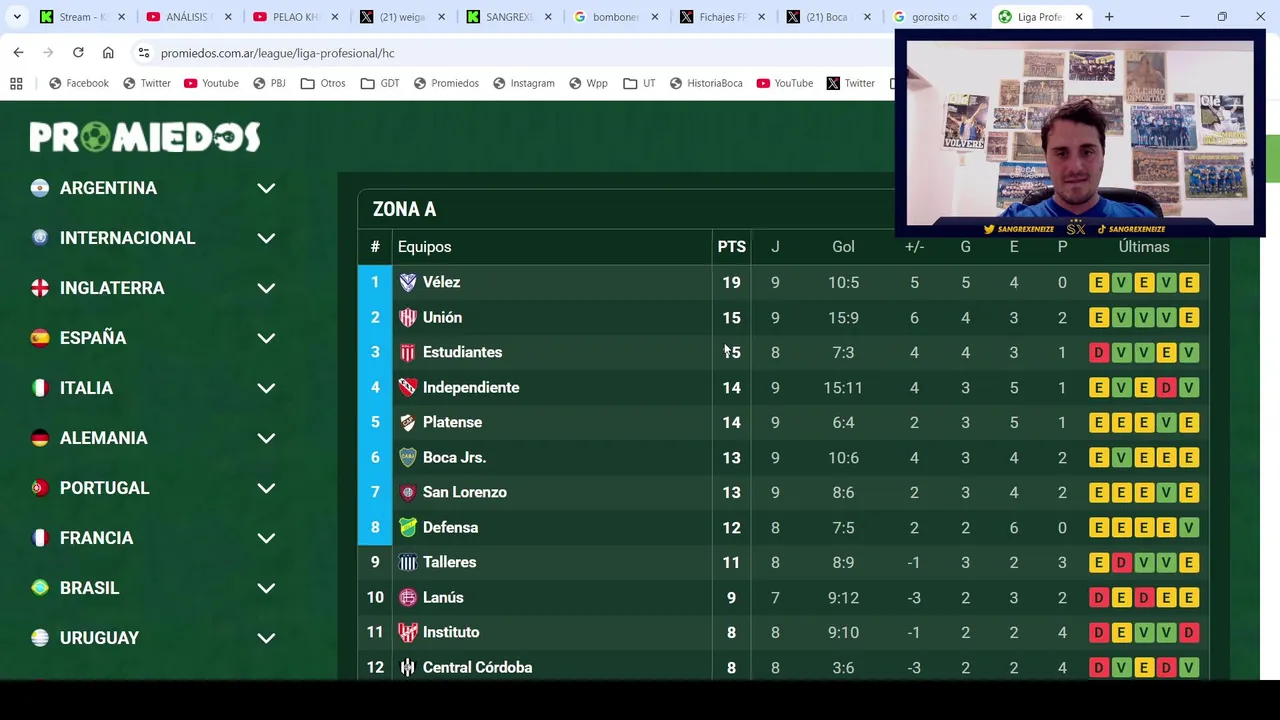Click the Platense team crest
The image size is (1280, 720).
(407, 422)
